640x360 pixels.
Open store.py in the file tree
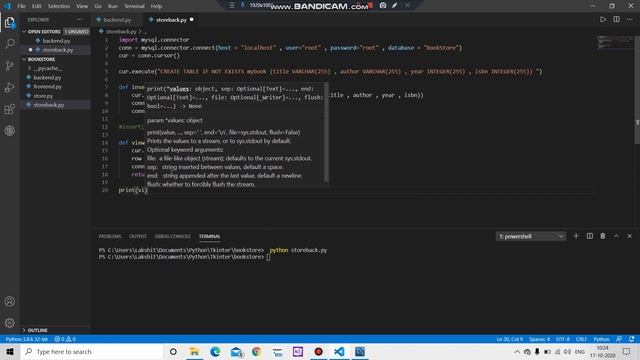(x=43, y=96)
